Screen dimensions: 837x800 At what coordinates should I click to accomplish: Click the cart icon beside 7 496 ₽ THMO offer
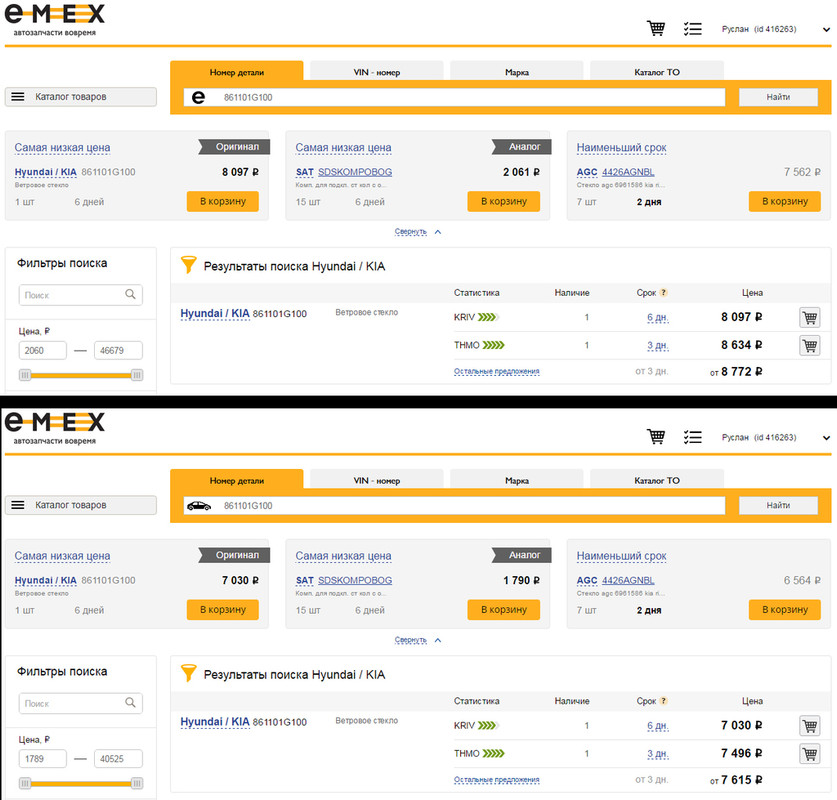[x=810, y=754]
